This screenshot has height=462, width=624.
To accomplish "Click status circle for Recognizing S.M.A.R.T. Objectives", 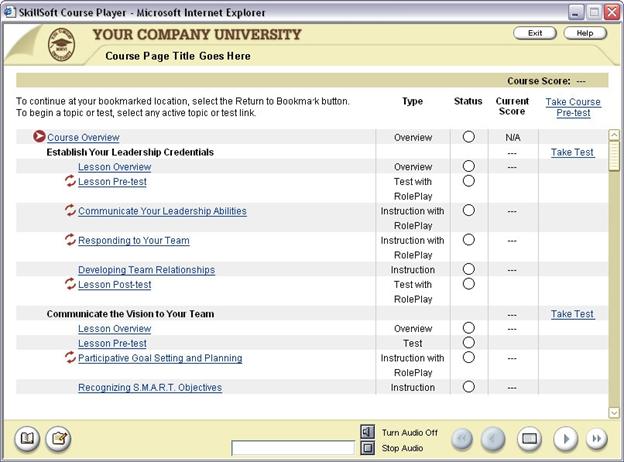I will coord(469,387).
